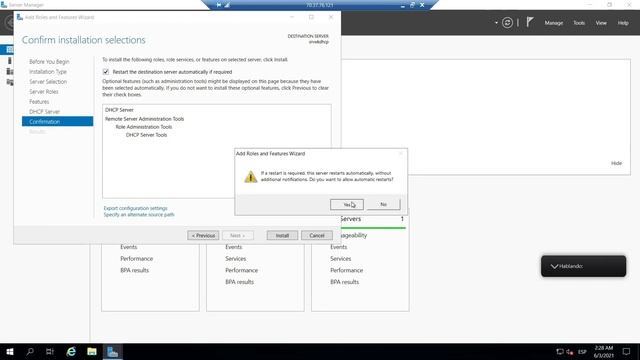
Task: Open Task View from taskbar
Action: point(50,351)
